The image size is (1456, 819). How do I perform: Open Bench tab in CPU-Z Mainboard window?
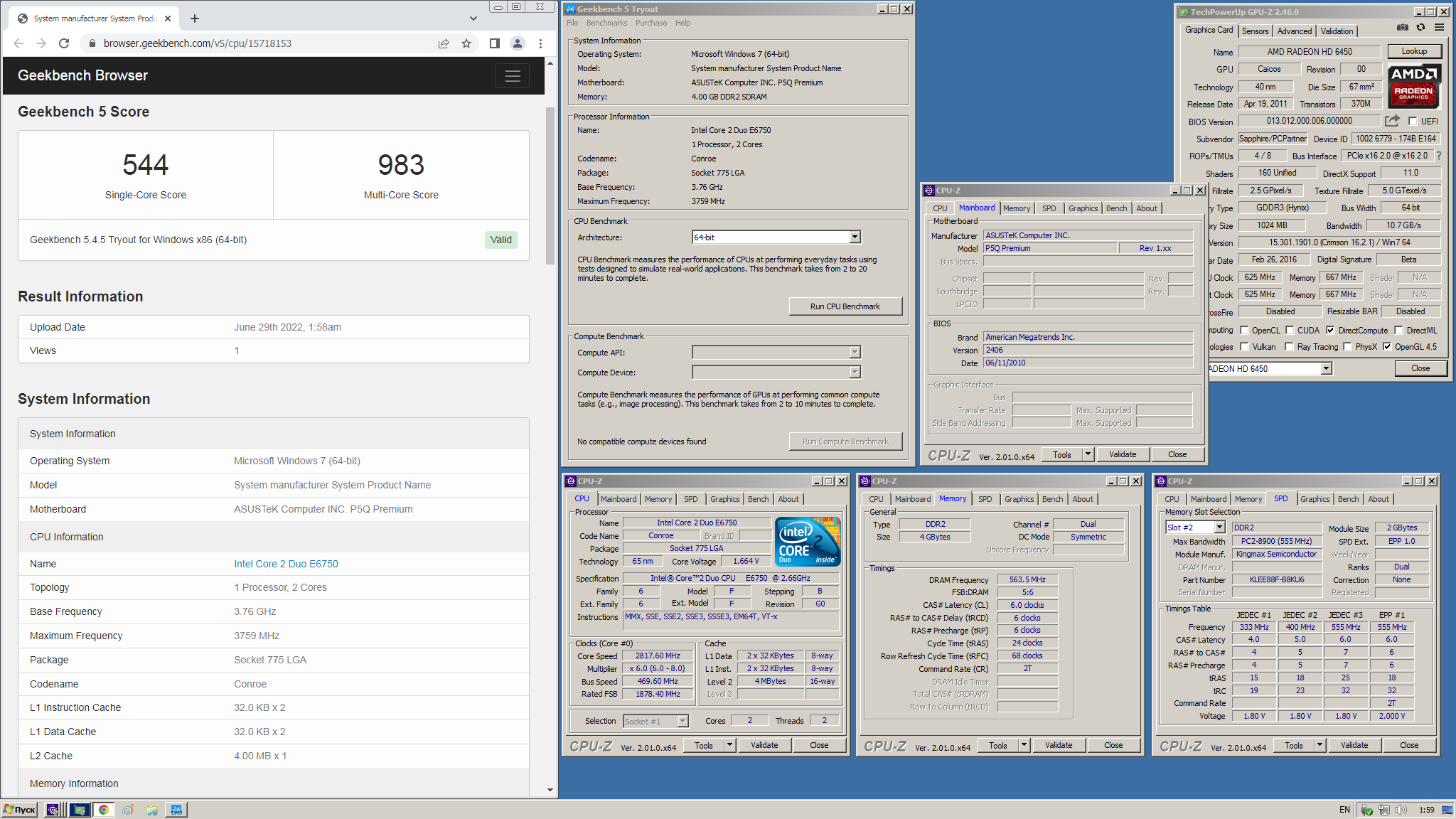coord(1116,208)
